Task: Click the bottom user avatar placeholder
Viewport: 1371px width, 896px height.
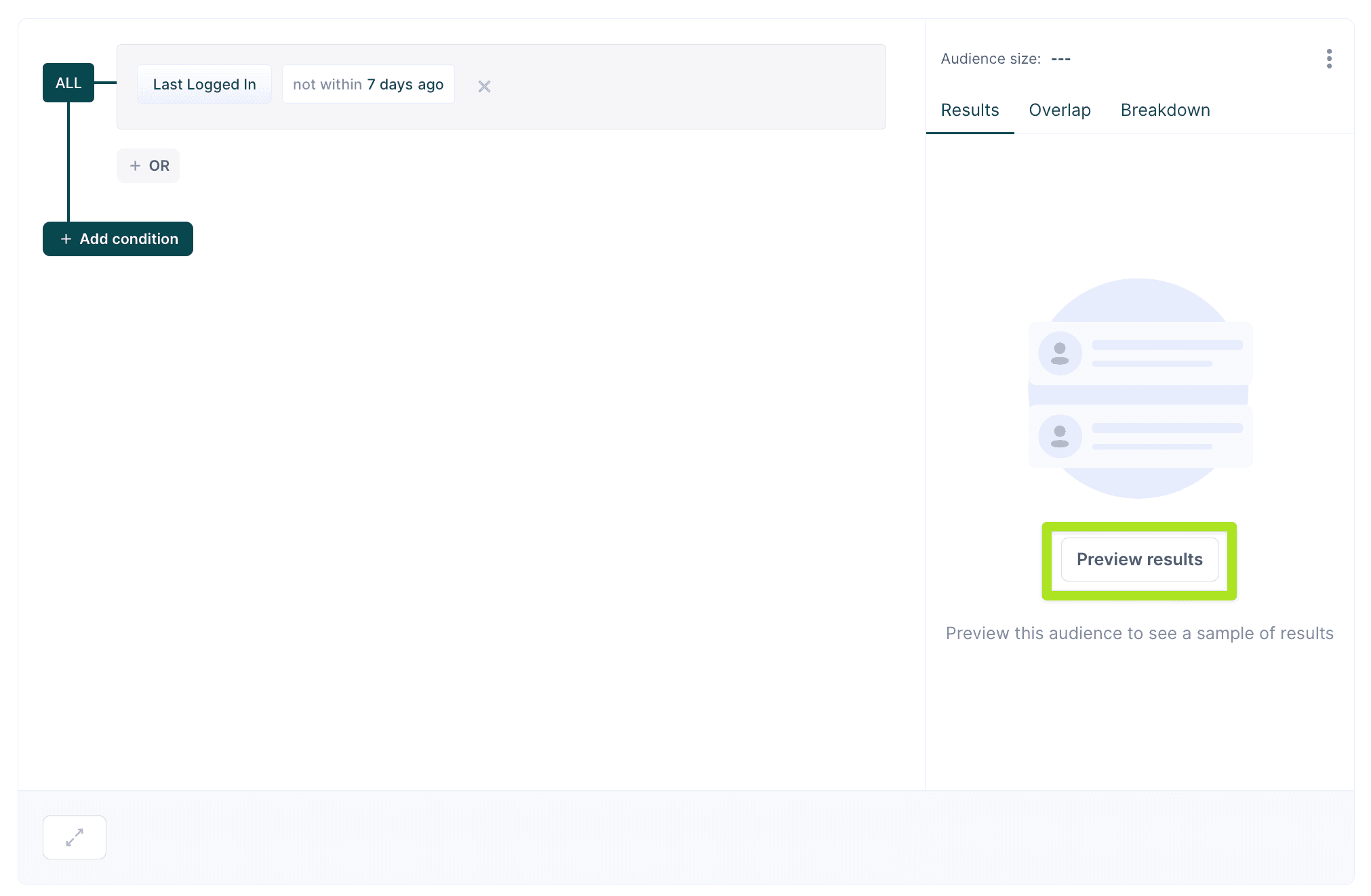Action: pyautogui.click(x=1060, y=436)
